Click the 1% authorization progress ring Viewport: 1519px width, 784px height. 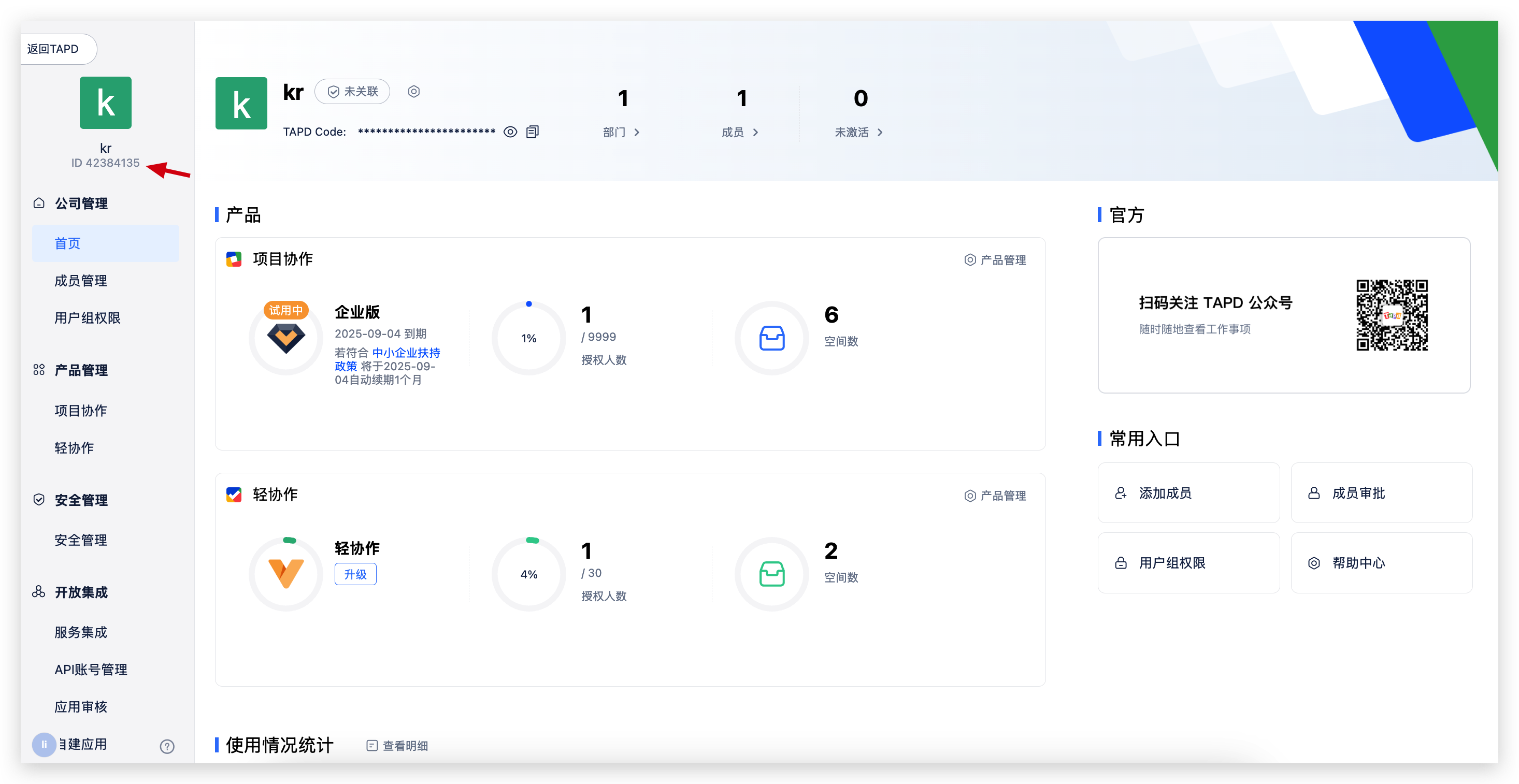click(x=529, y=338)
